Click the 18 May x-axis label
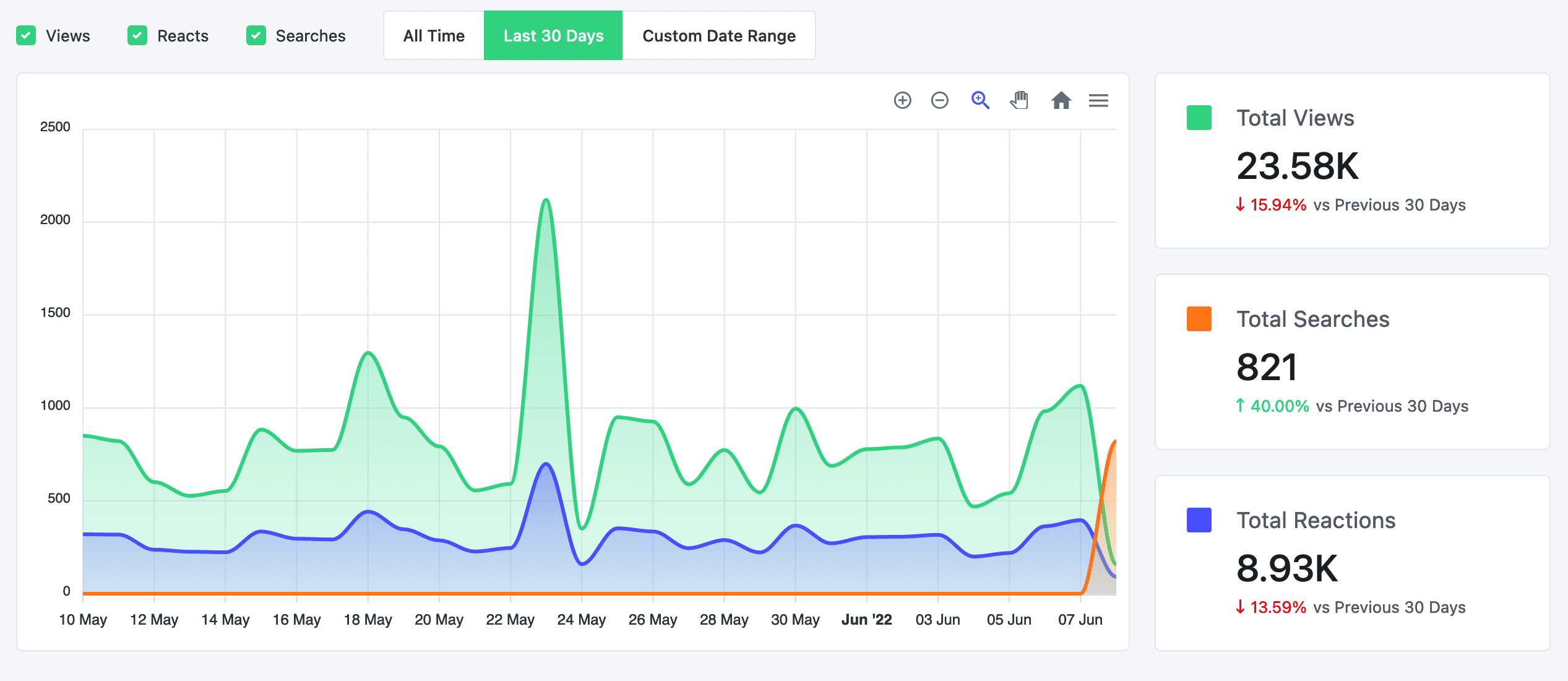 [368, 620]
